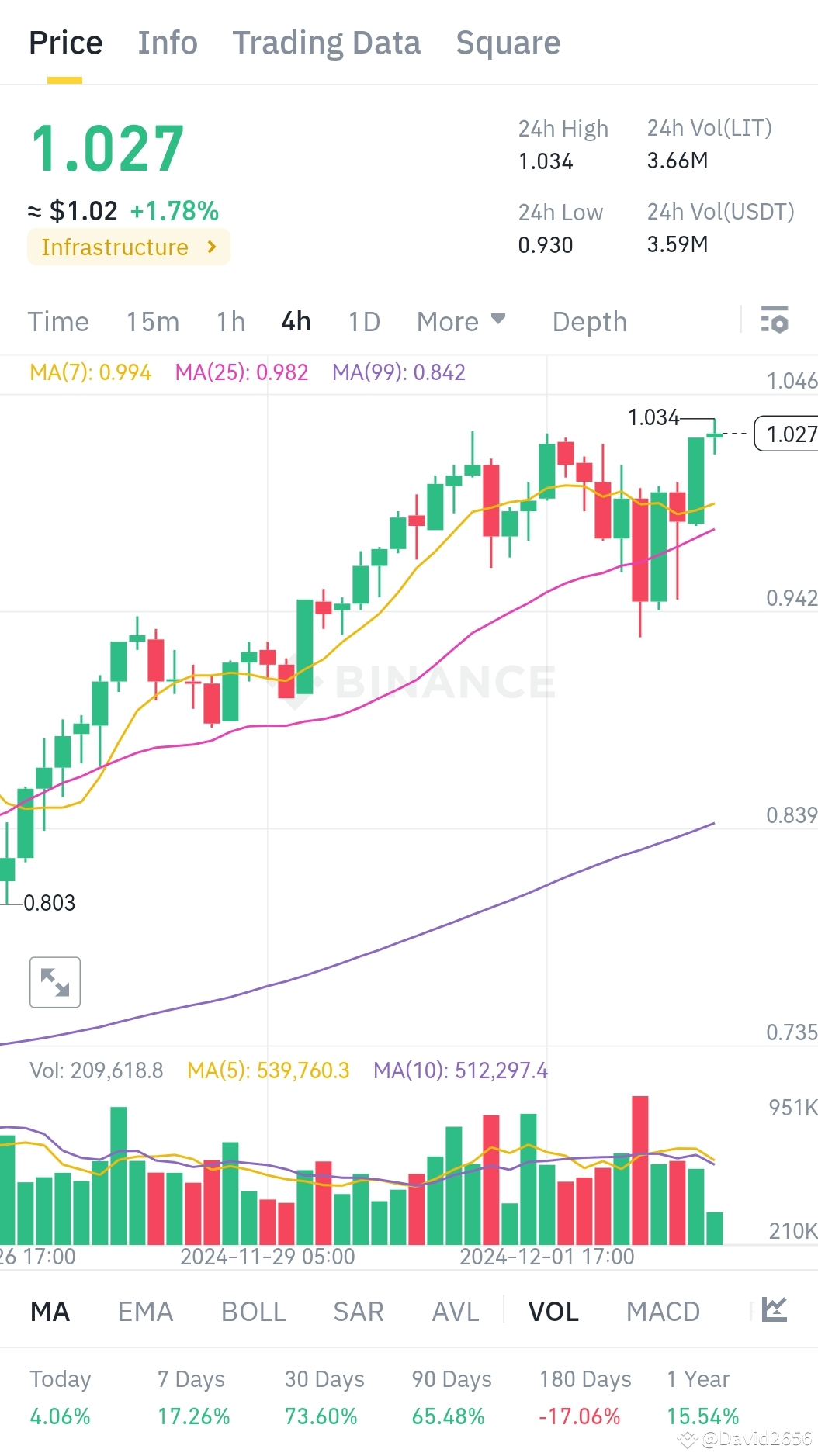Image resolution: width=818 pixels, height=1456 pixels.
Task: Toggle the MA main indicator
Action: pos(50,1312)
